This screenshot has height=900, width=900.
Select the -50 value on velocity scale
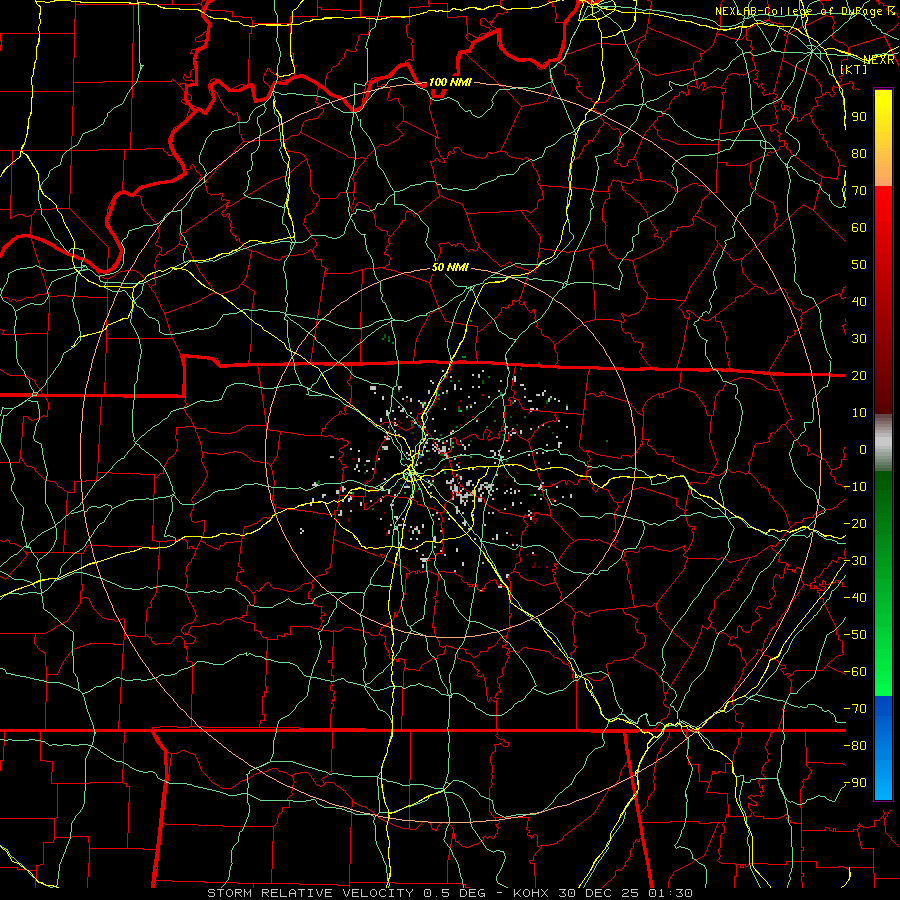855,635
